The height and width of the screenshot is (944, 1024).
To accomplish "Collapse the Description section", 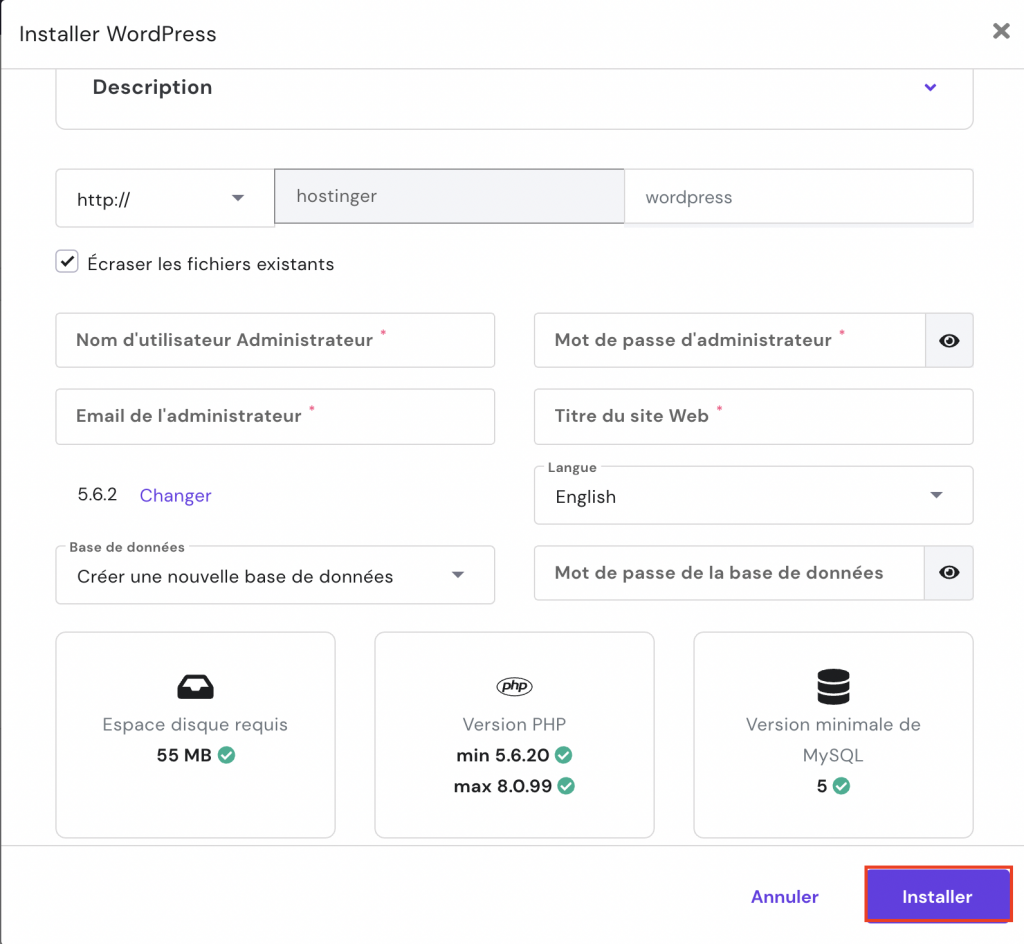I will 930,88.
